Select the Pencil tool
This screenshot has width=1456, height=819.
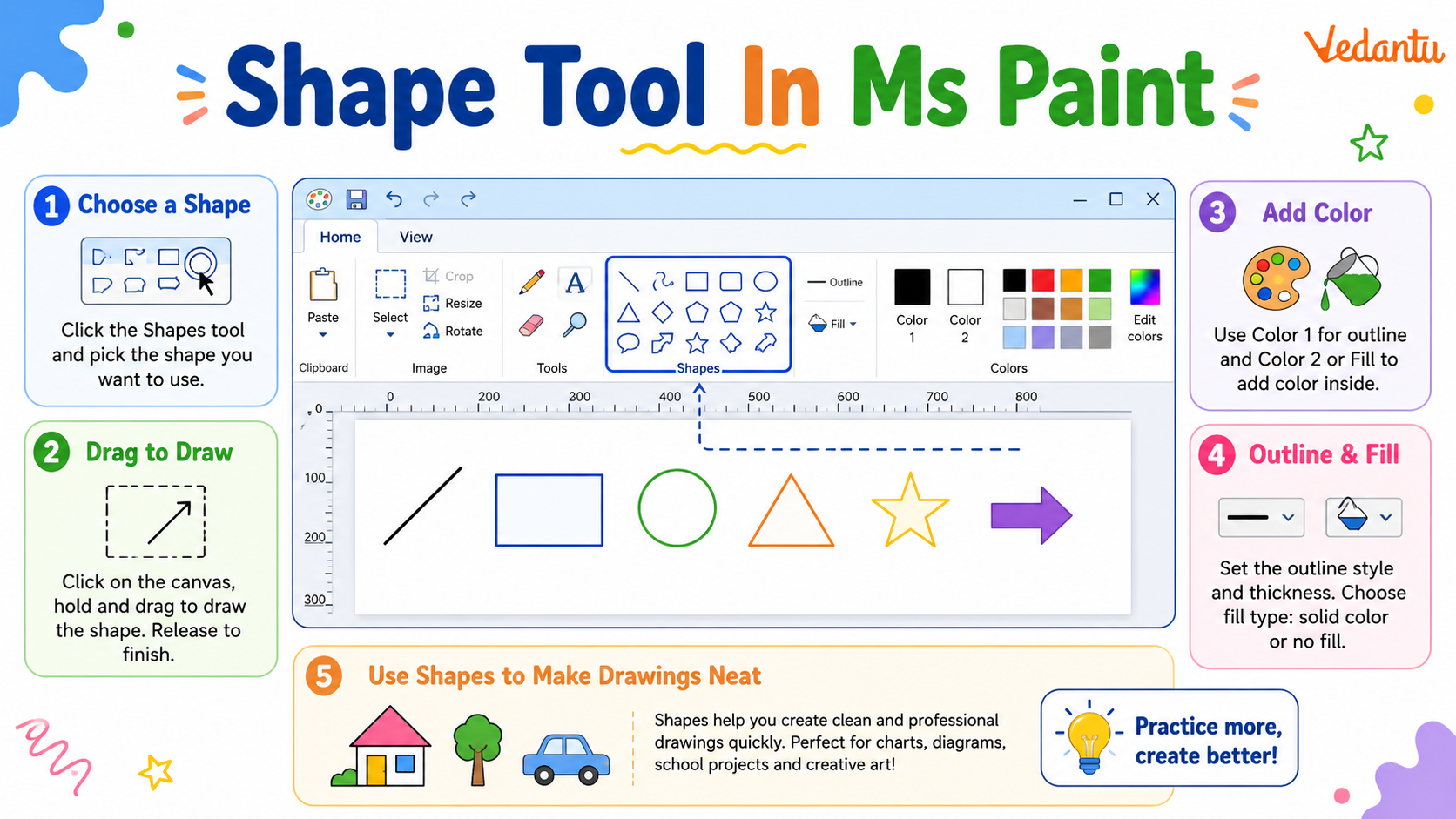point(531,282)
